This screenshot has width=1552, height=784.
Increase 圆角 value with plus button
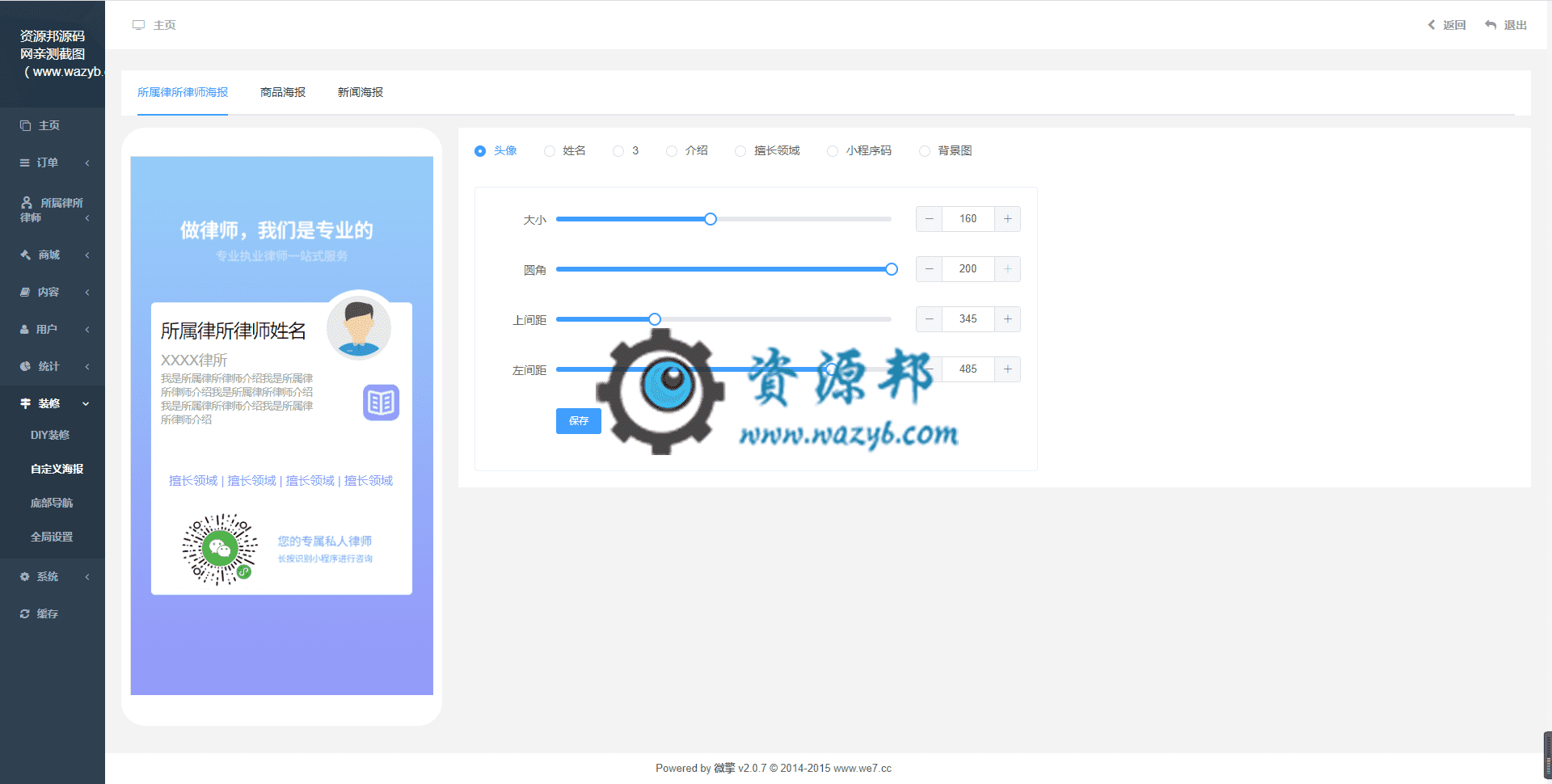[1007, 269]
